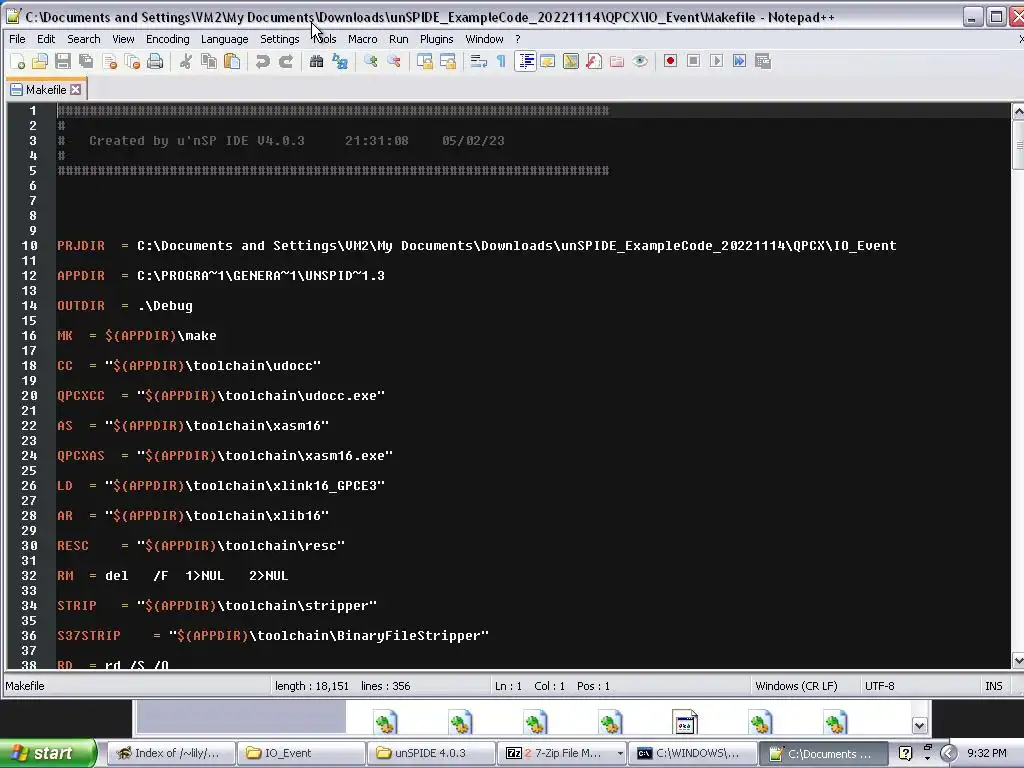
Task: Toggle word wrap in the toolbar
Action: tap(479, 61)
